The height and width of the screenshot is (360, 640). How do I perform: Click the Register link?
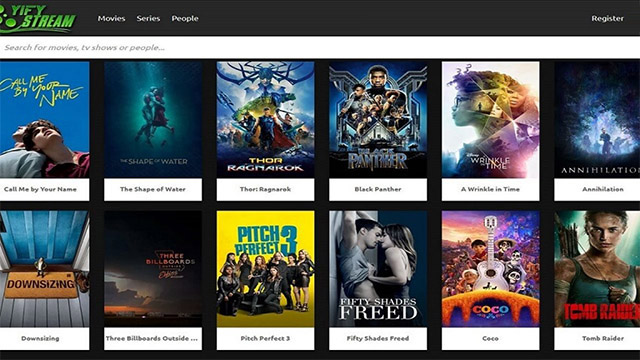[607, 18]
